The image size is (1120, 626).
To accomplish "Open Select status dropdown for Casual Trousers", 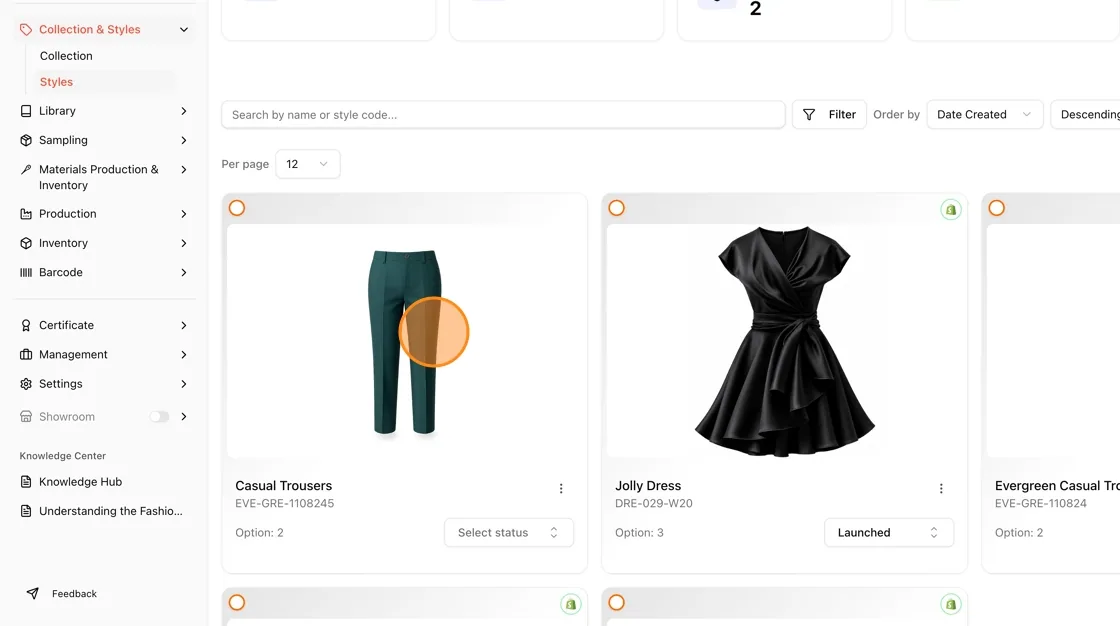I will 509,532.
